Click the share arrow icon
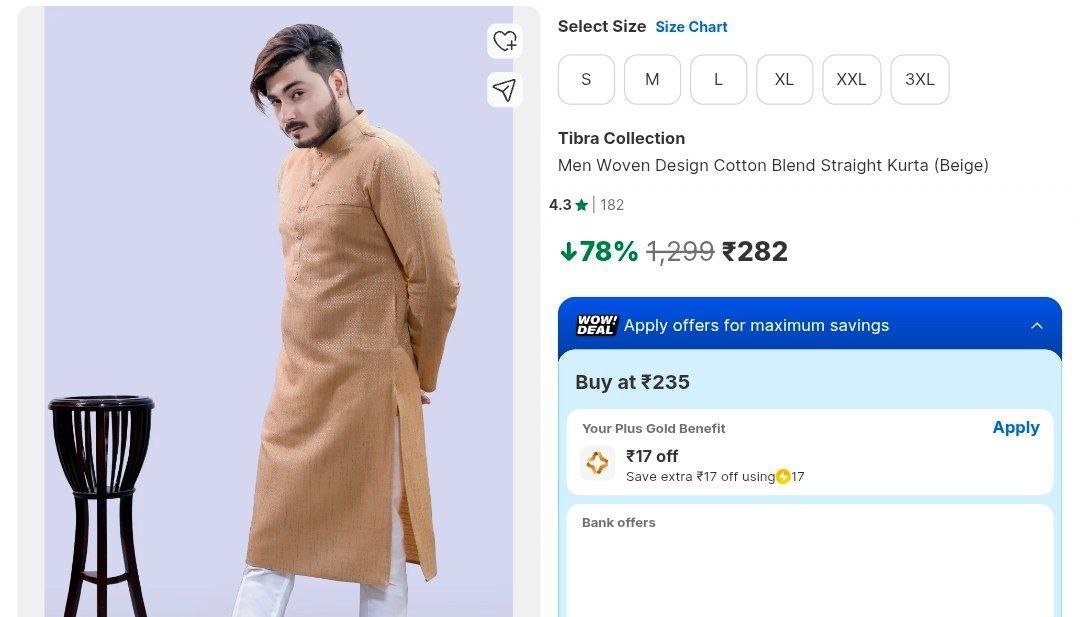Screen dimensions: 1080x617 tap(505, 90)
